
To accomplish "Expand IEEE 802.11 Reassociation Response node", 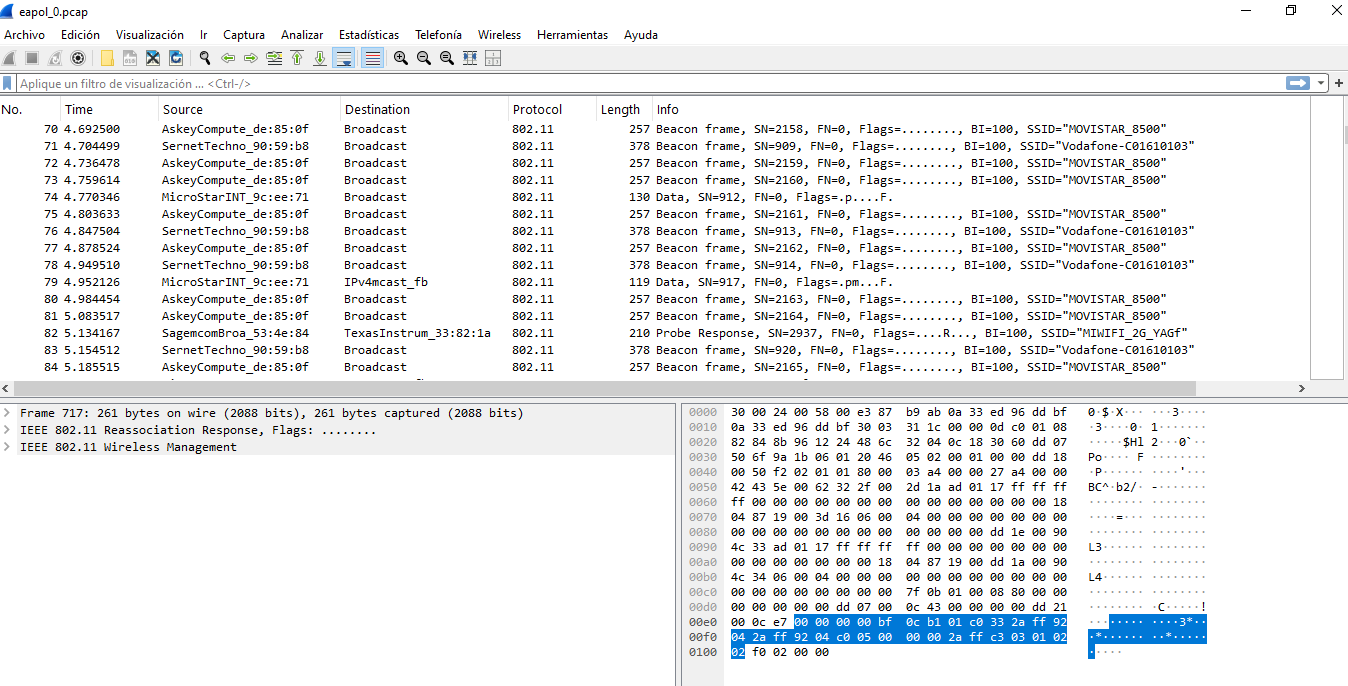I will point(8,430).
